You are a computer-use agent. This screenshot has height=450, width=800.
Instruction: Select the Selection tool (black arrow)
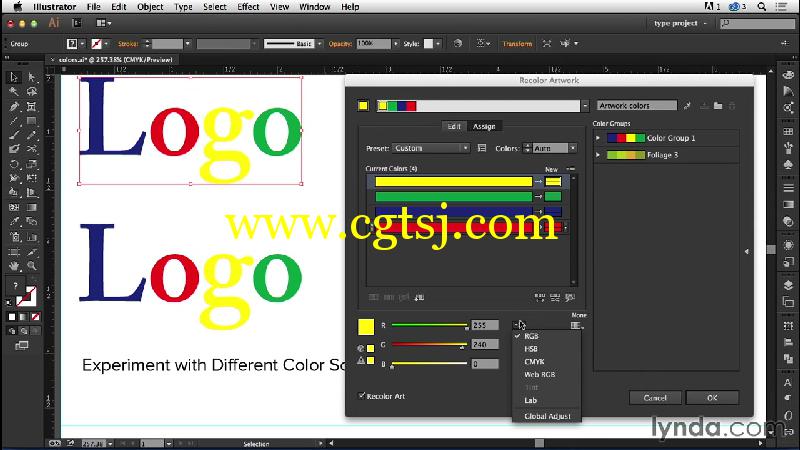[14, 77]
